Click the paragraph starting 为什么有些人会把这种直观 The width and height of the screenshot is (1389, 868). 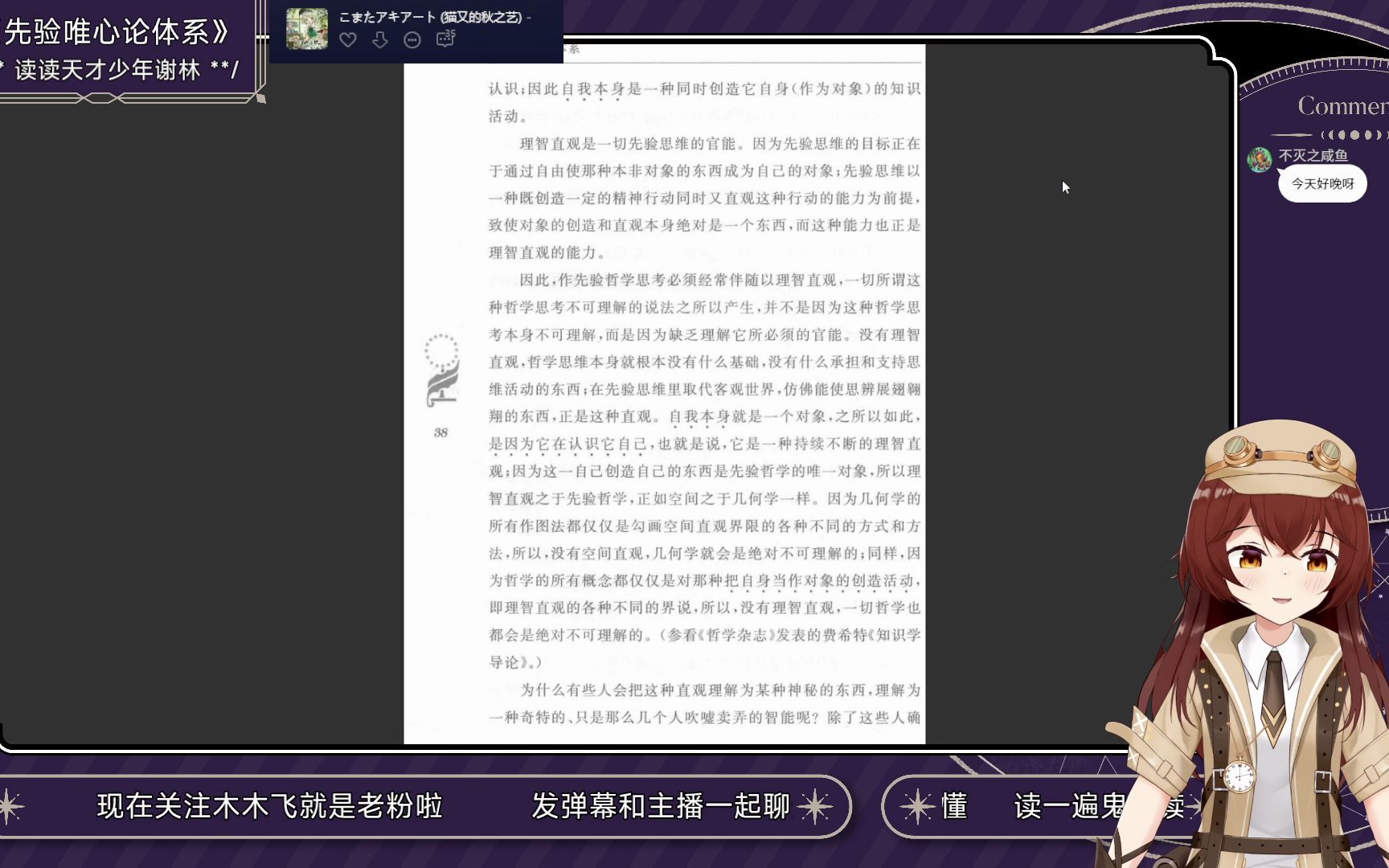[704, 703]
